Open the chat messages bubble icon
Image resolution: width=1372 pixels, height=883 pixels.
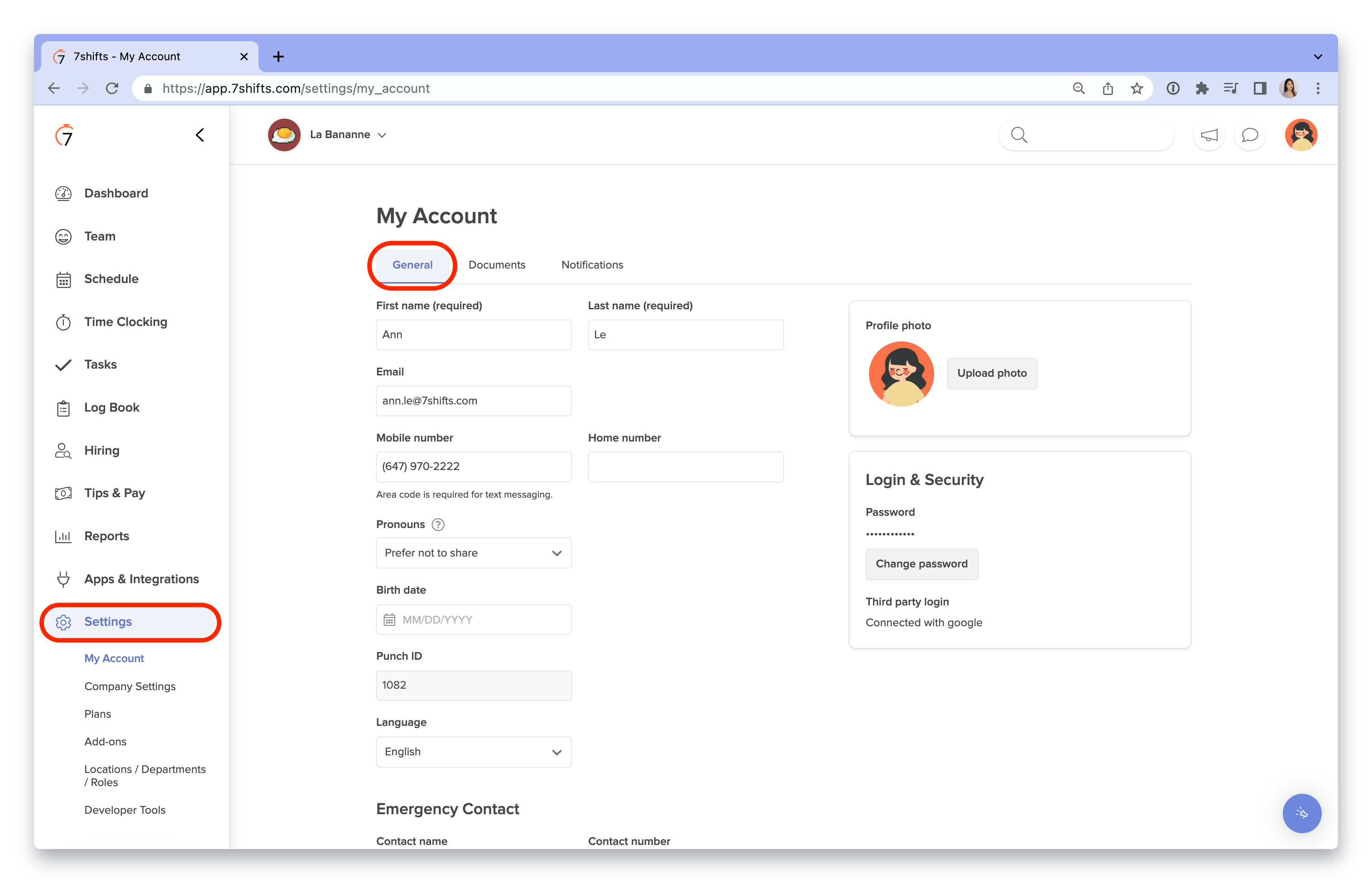click(x=1249, y=135)
